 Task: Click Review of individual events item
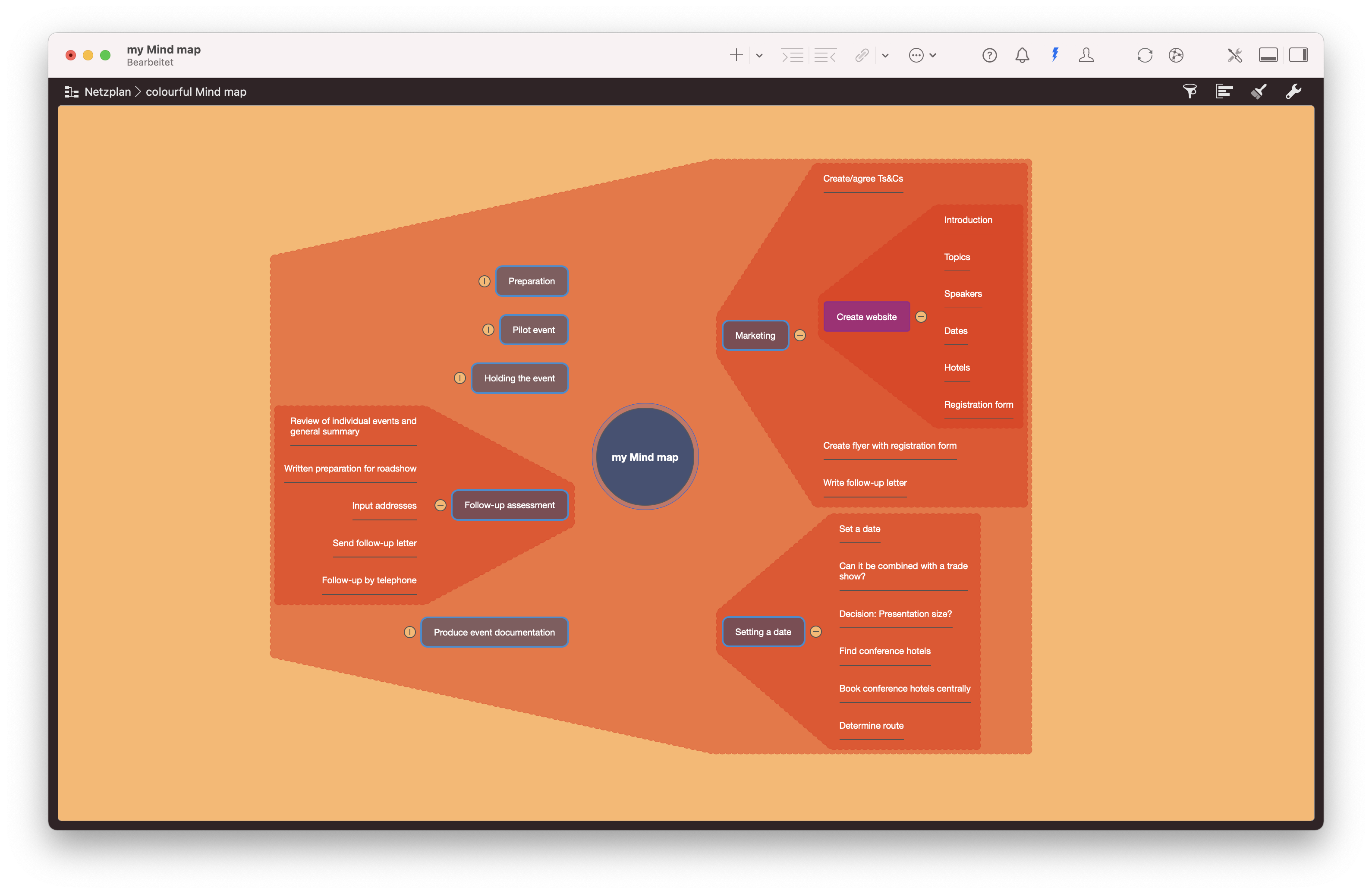[x=353, y=427]
